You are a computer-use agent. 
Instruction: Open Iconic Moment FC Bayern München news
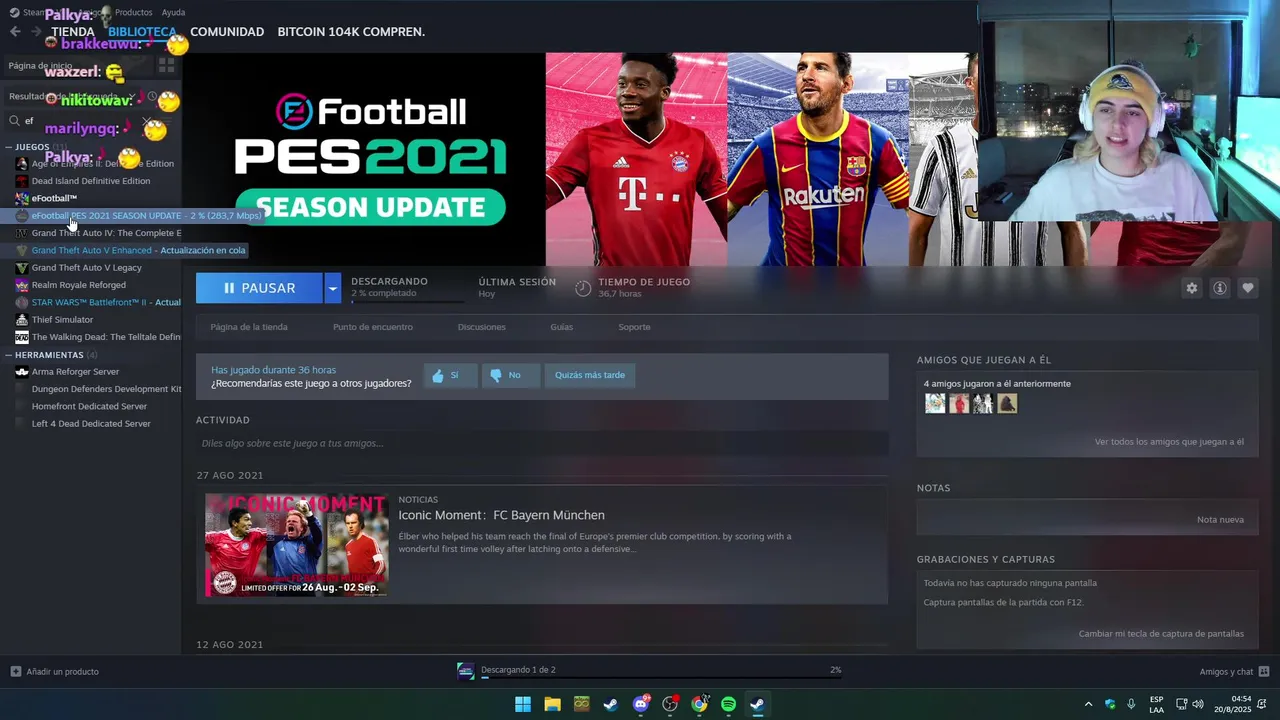coord(501,515)
